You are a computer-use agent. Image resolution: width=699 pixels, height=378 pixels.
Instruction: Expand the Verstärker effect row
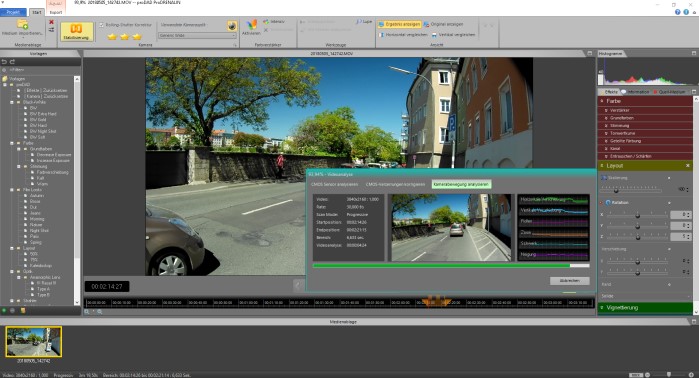pos(645,110)
